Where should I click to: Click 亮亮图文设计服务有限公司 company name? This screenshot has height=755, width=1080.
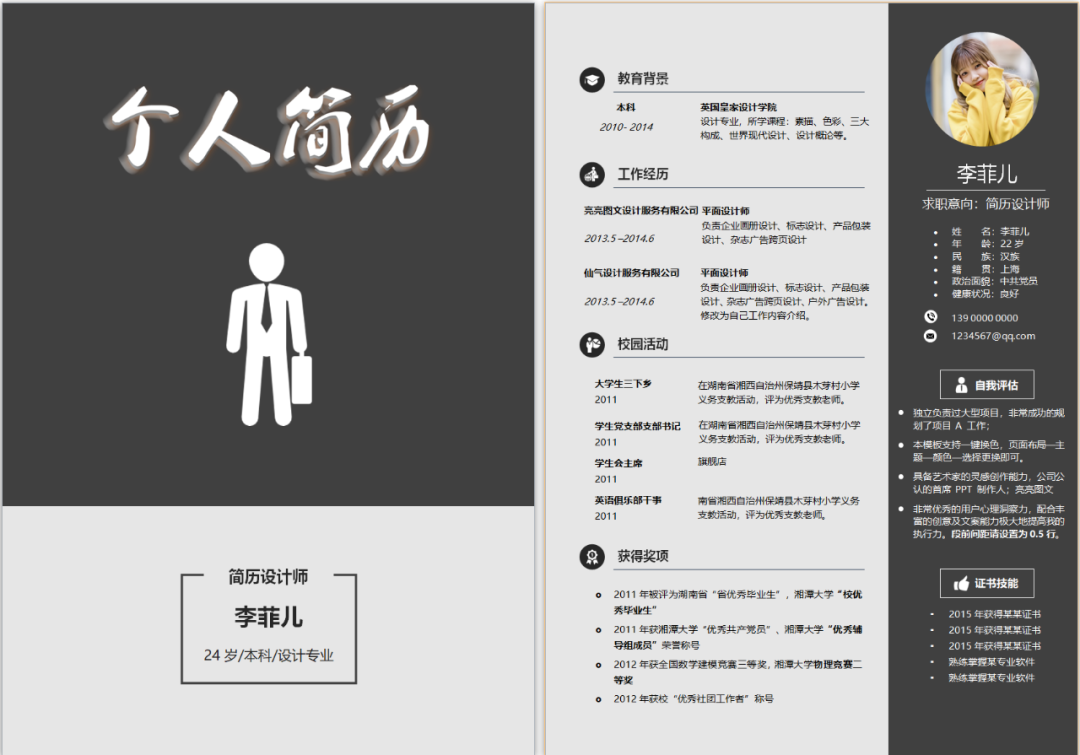641,210
